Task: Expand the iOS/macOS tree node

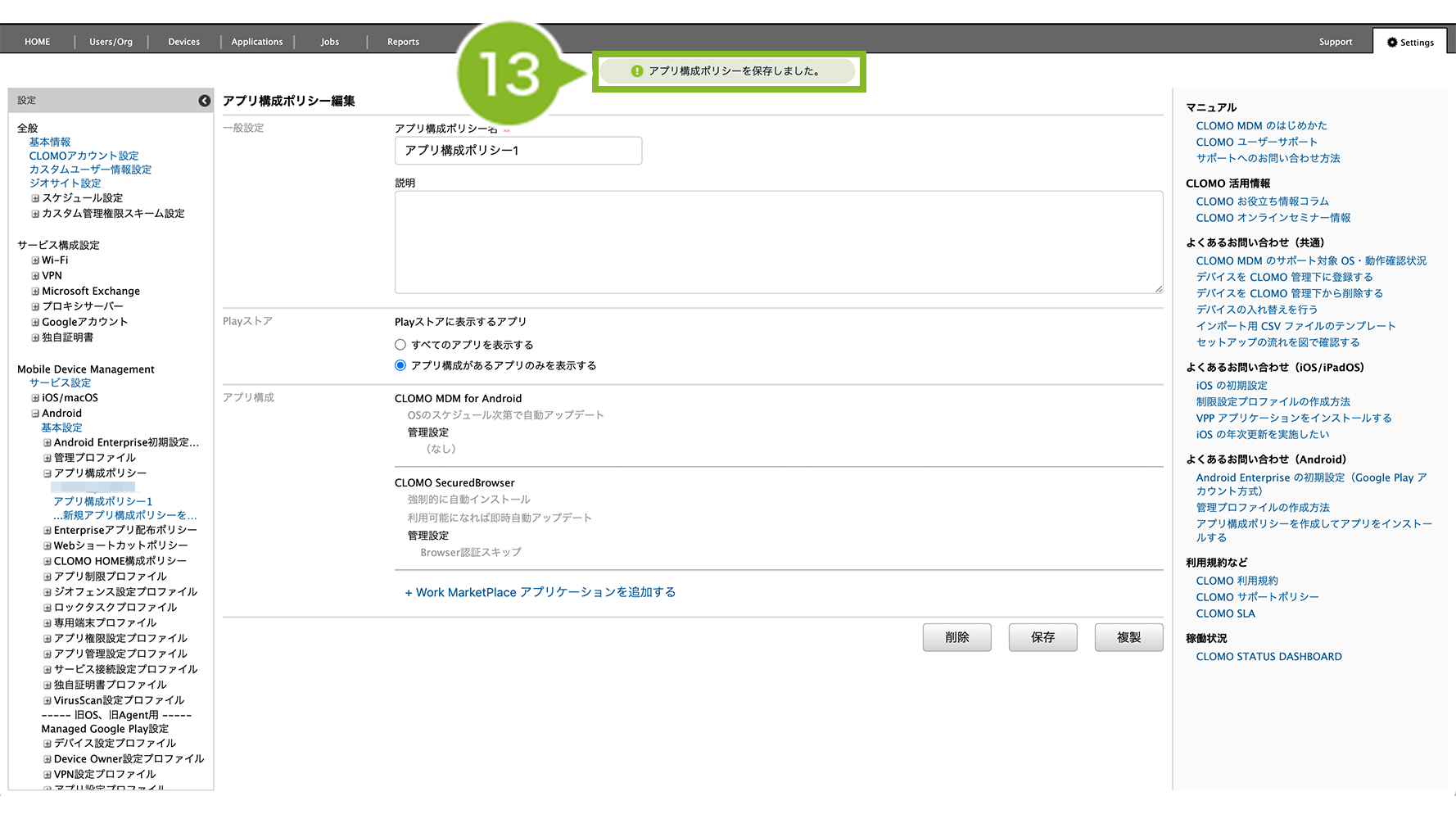Action: point(35,398)
